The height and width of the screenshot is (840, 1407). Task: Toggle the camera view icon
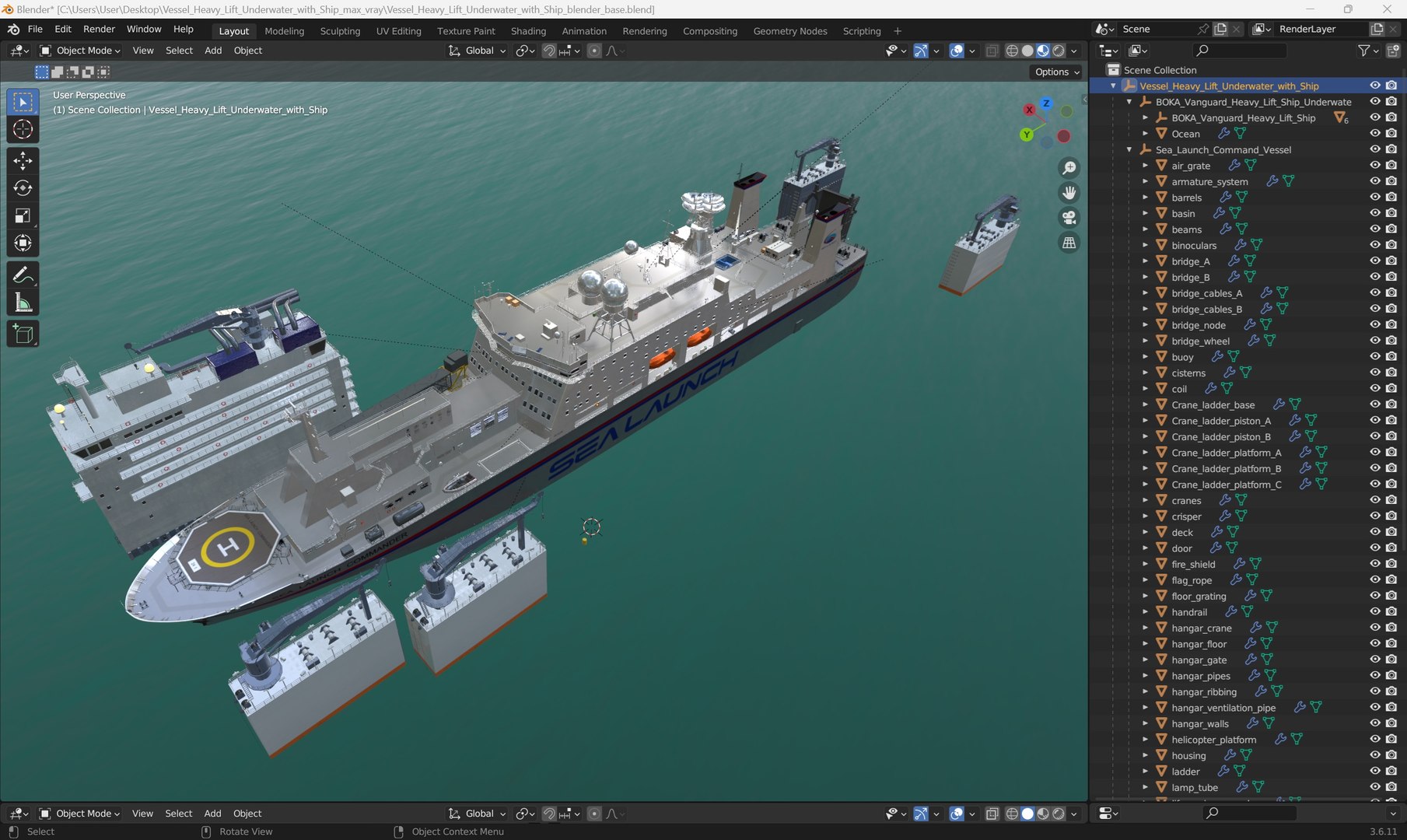pyautogui.click(x=1069, y=217)
